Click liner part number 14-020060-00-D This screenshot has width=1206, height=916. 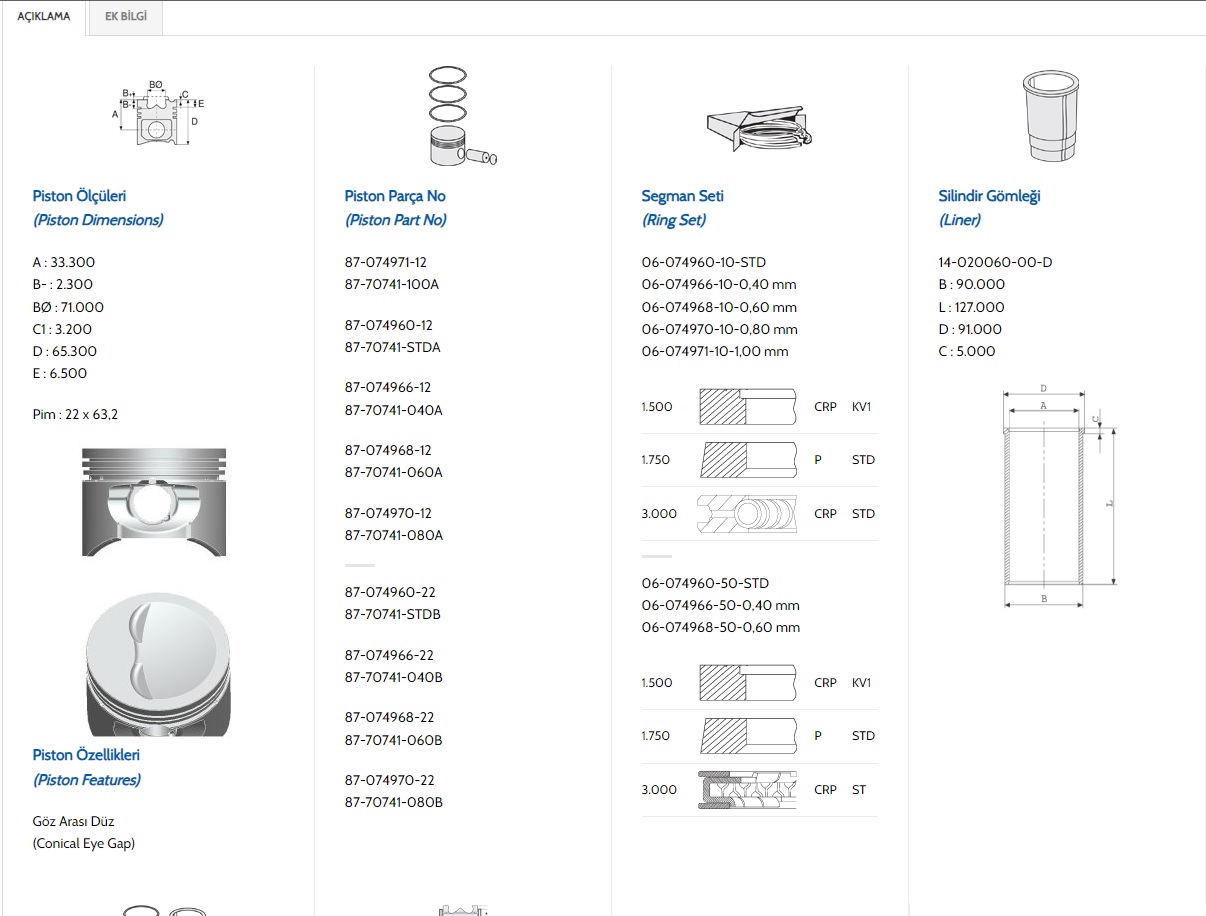tap(994, 262)
